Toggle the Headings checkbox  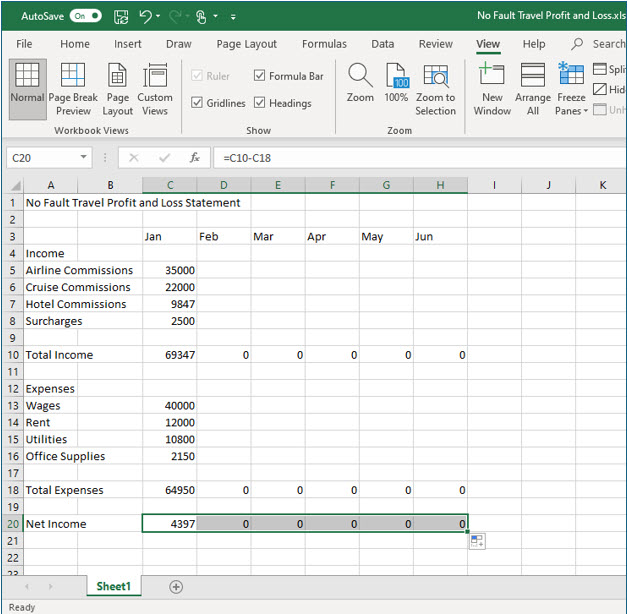[x=260, y=103]
